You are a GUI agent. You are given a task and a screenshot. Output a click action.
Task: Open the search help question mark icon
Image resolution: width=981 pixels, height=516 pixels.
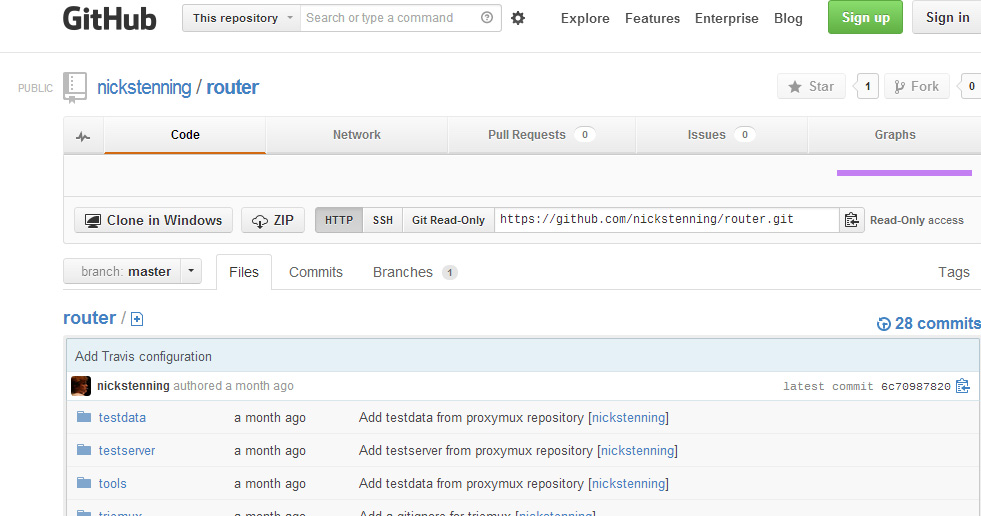click(487, 18)
